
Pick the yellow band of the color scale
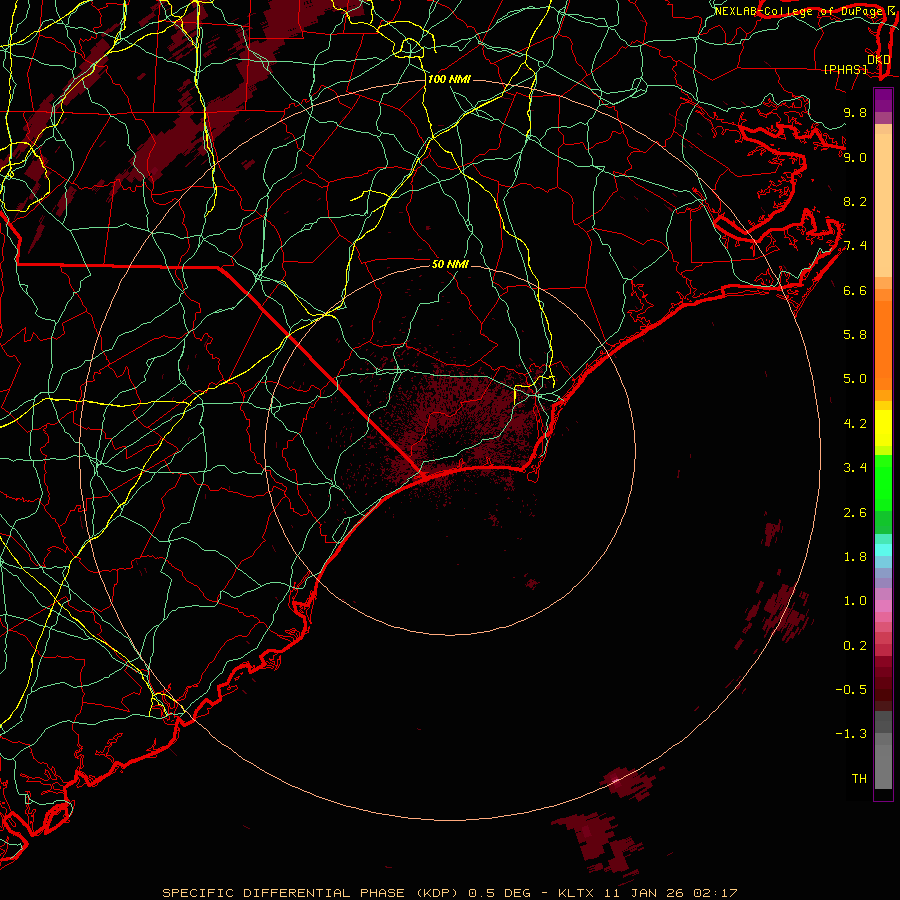(x=883, y=428)
